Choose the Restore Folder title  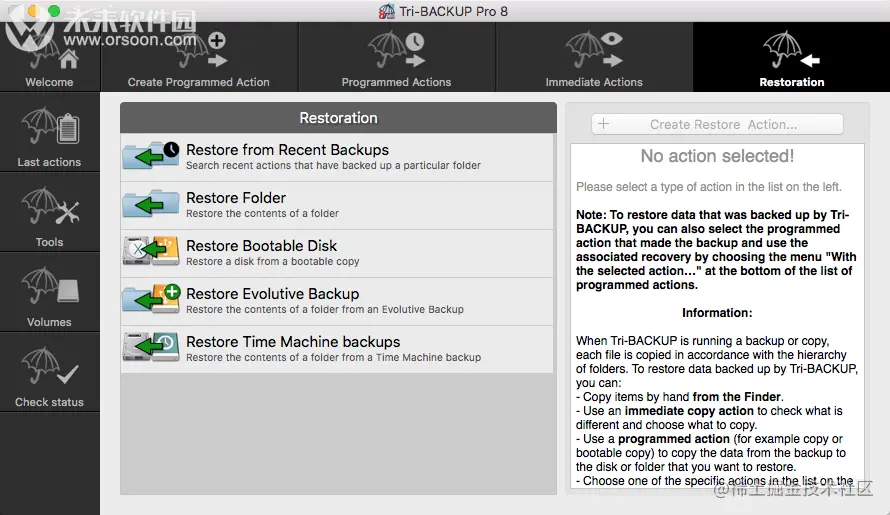(236, 198)
